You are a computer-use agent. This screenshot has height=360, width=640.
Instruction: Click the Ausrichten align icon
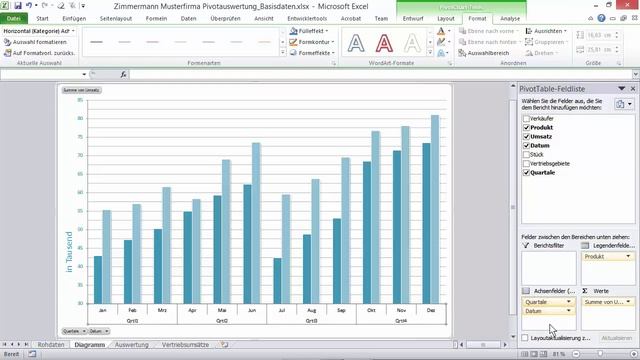tap(529, 31)
